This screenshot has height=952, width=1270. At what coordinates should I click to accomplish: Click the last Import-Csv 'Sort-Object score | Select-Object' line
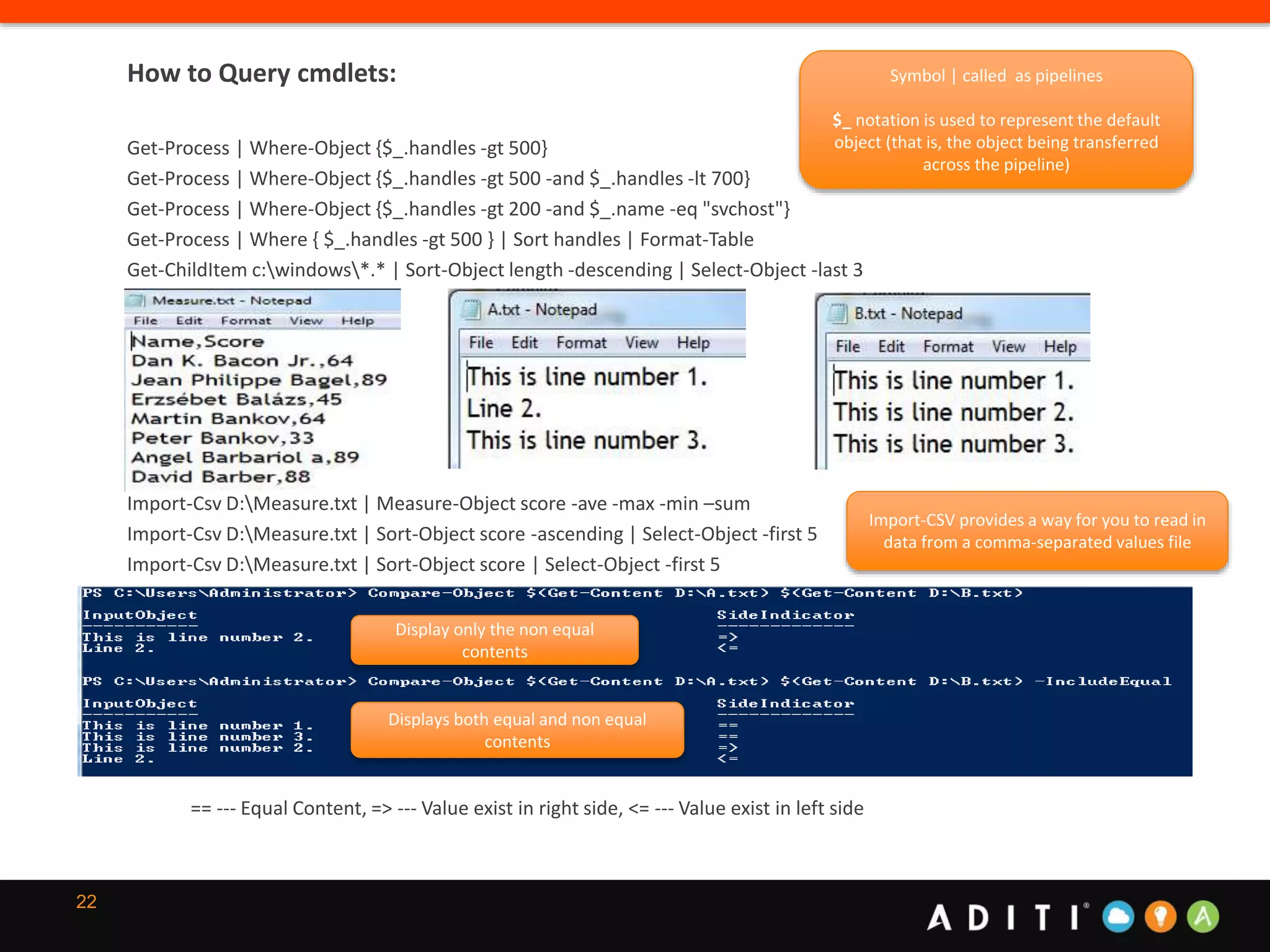coord(424,565)
